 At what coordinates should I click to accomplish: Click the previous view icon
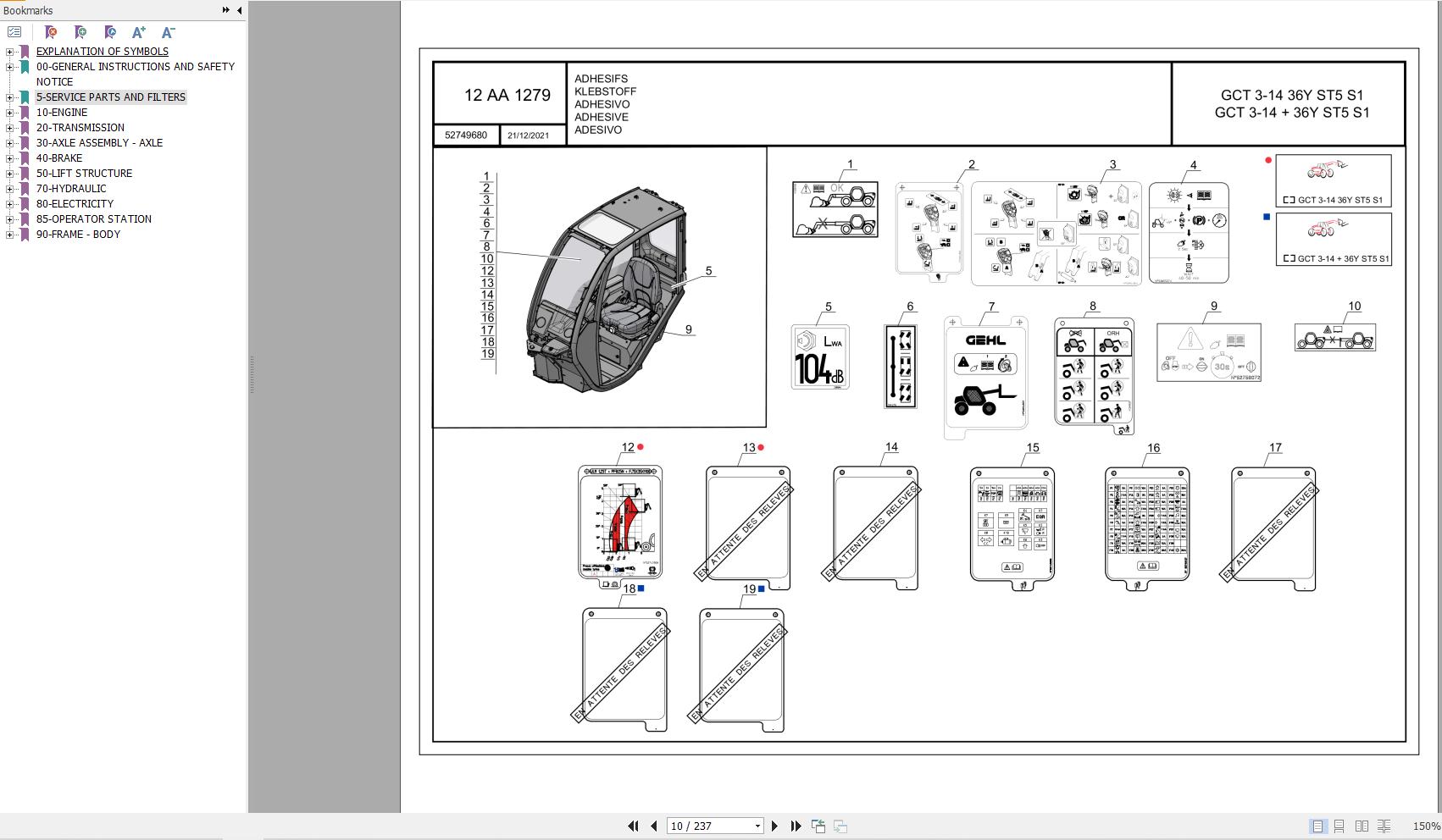click(818, 826)
